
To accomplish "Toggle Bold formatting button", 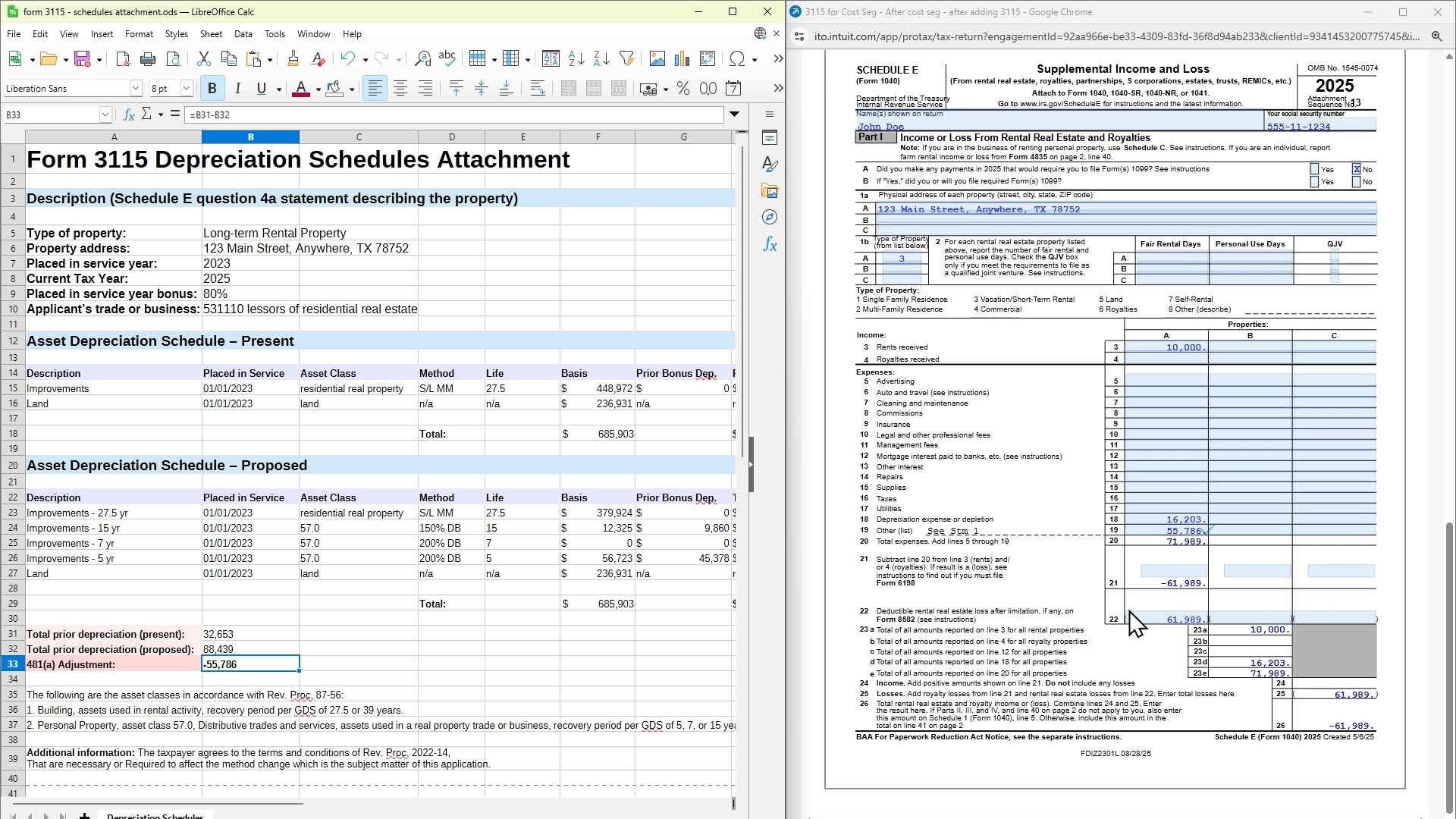I will [212, 89].
